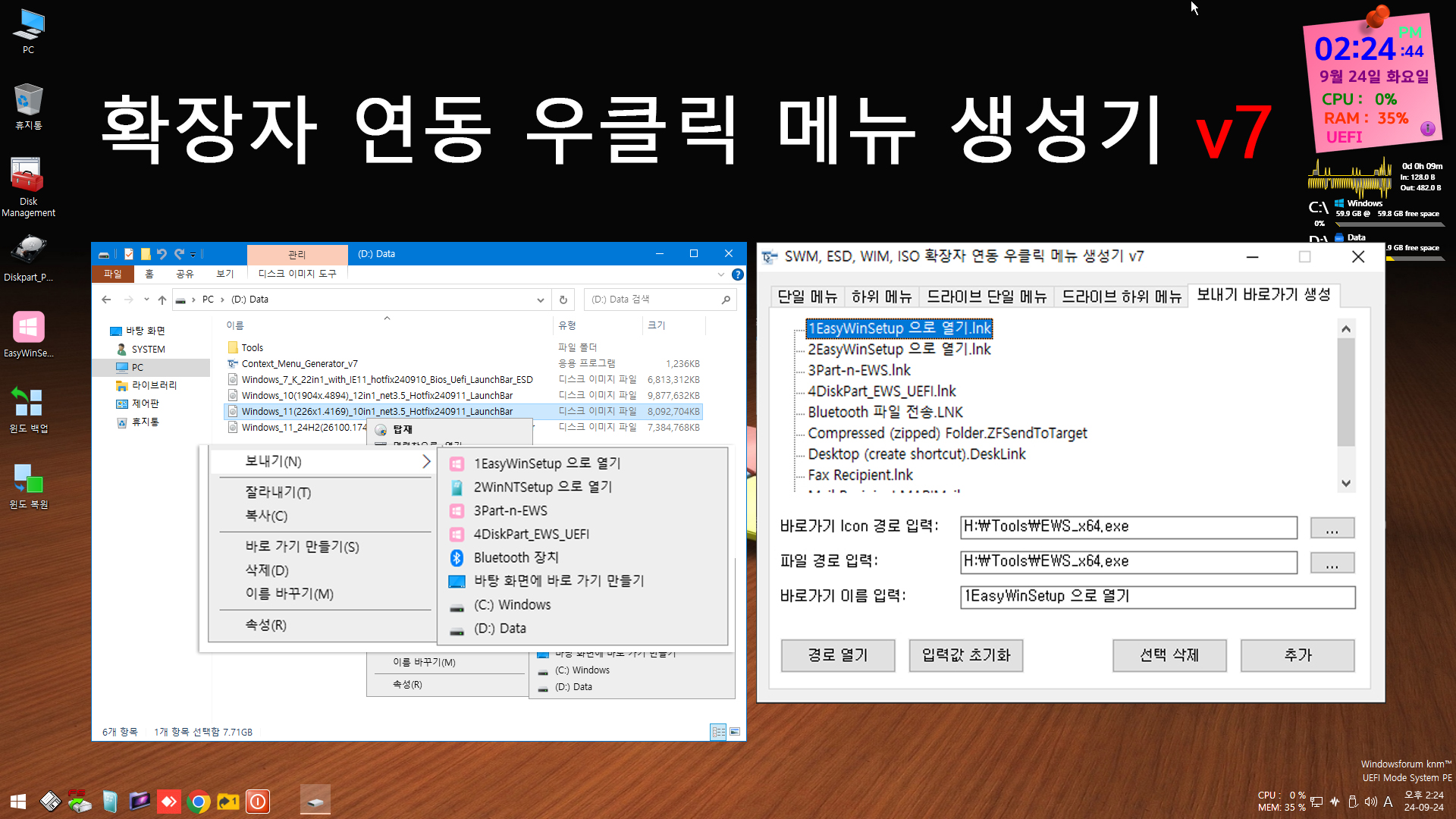Image resolution: width=1456 pixels, height=819 pixels.
Task: Go up one folder in Explorer
Action: [162, 300]
